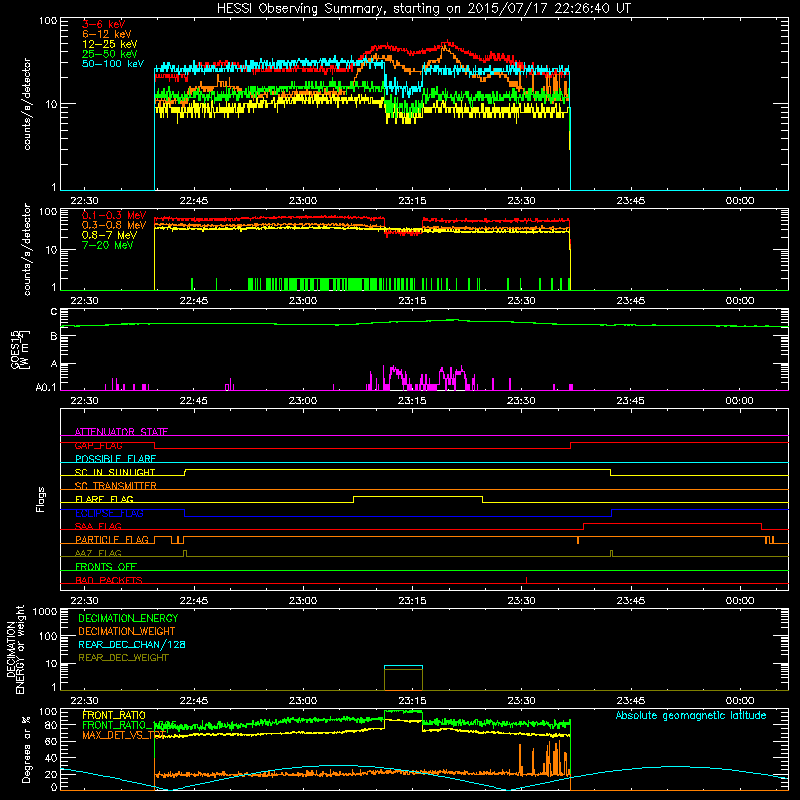
Task: Click the PARTICLE_FLAG label
Action: pyautogui.click(x=112, y=539)
